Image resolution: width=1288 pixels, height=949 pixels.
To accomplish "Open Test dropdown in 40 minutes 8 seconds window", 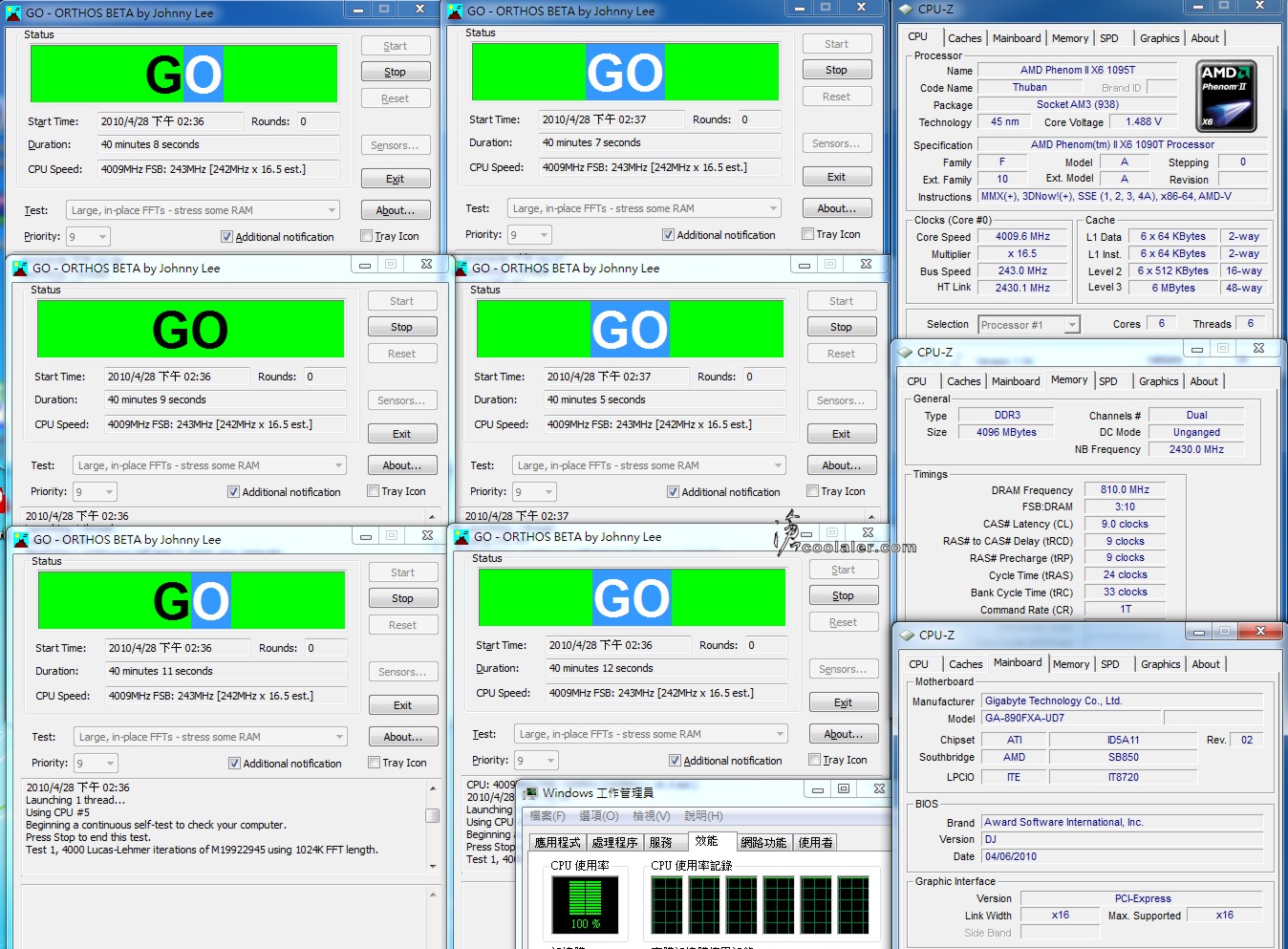I will coord(203,210).
